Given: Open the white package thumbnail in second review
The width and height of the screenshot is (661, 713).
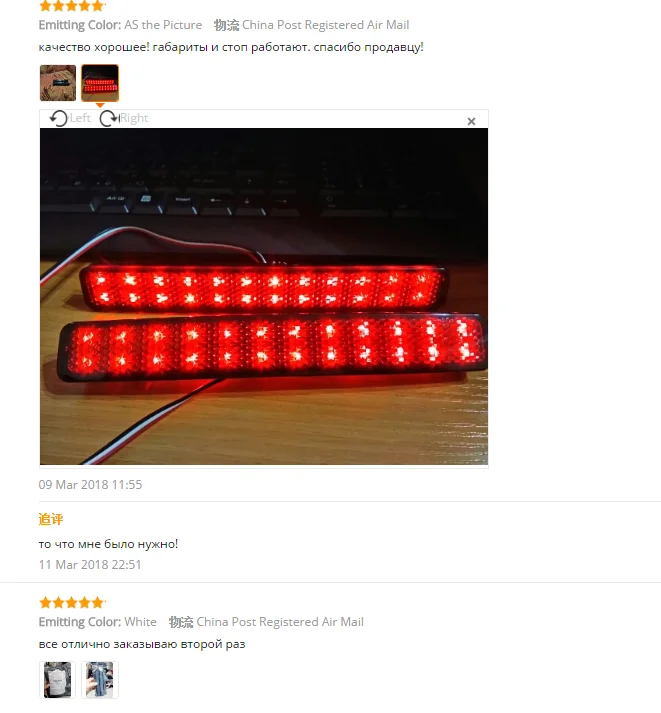Looking at the screenshot, I should click(x=57, y=680).
